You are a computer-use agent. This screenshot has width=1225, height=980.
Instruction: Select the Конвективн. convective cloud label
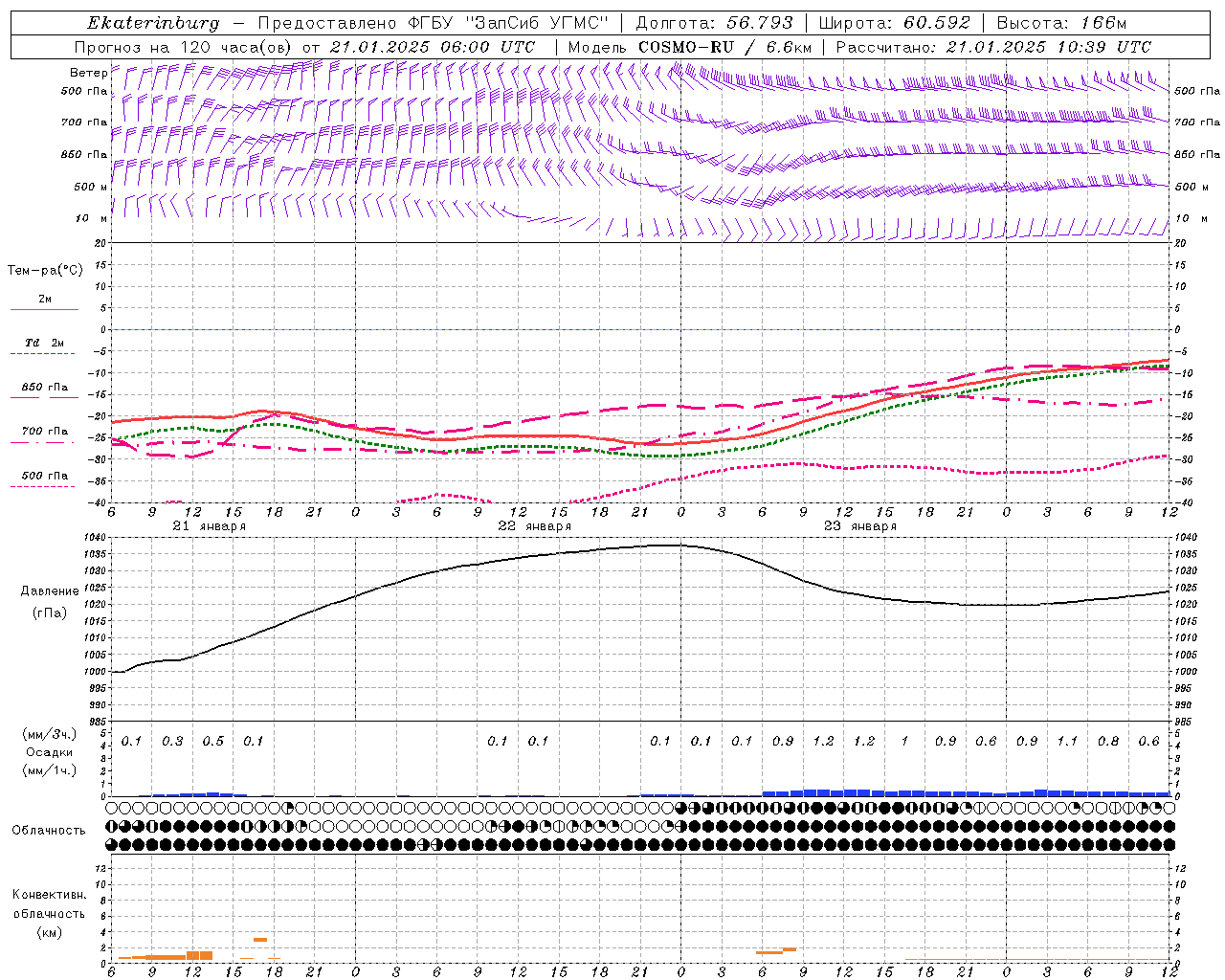point(49,895)
